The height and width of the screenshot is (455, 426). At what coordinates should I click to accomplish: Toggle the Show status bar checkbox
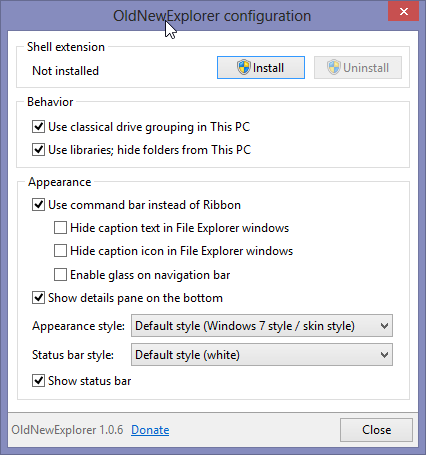pos(39,381)
